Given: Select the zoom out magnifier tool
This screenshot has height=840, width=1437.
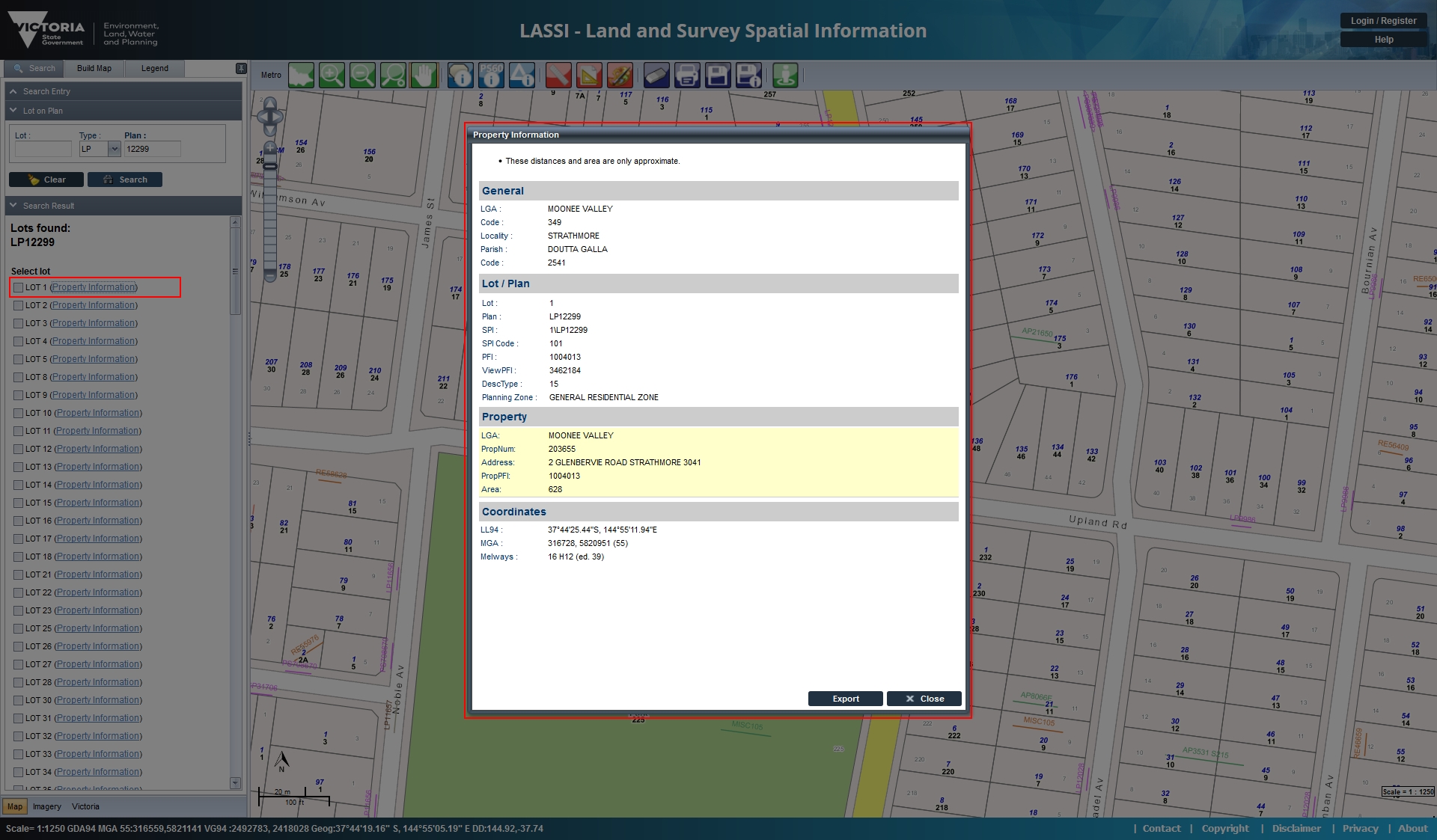Looking at the screenshot, I should [x=363, y=75].
